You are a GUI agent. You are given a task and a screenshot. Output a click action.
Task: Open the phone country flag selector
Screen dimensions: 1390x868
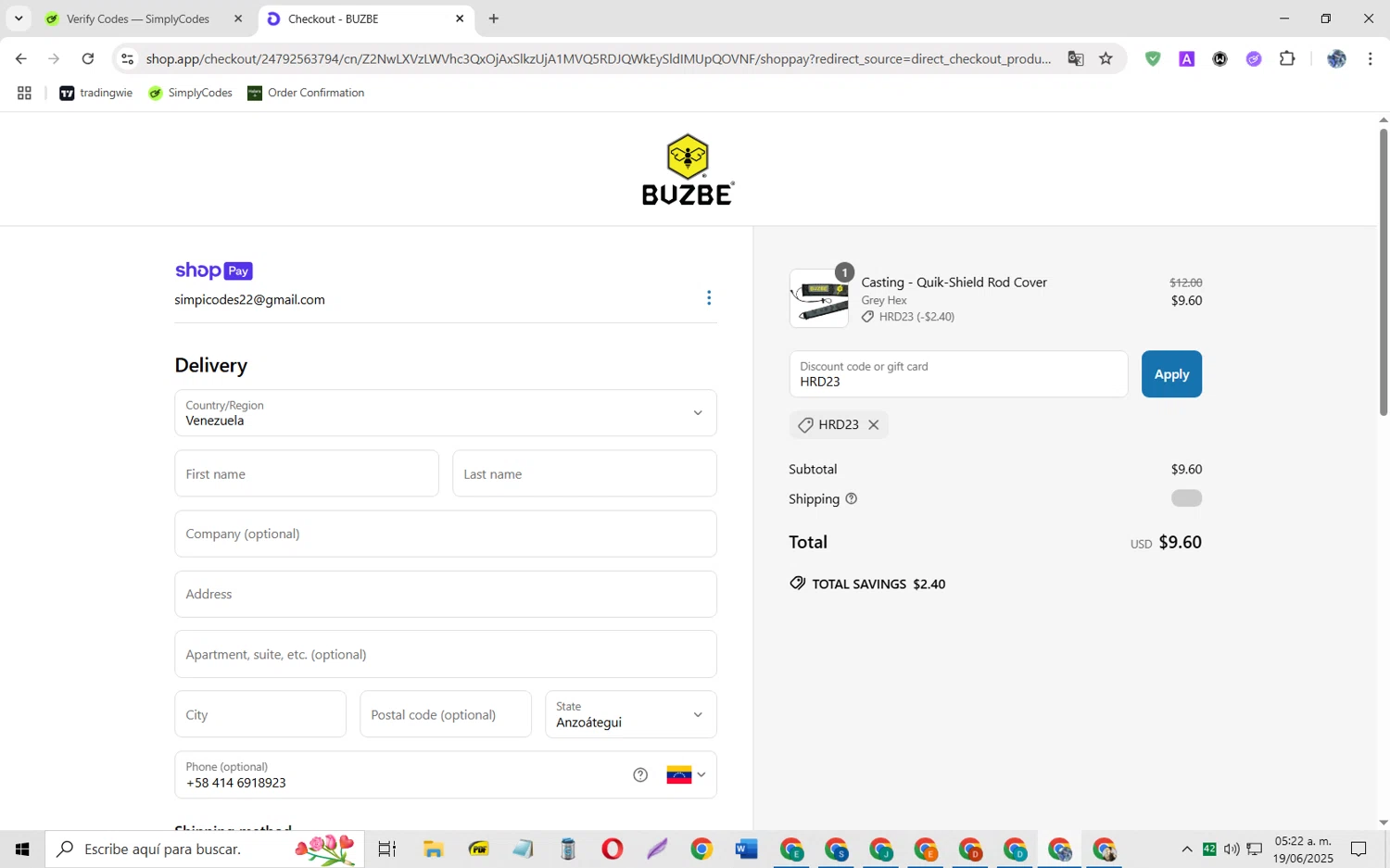686,774
